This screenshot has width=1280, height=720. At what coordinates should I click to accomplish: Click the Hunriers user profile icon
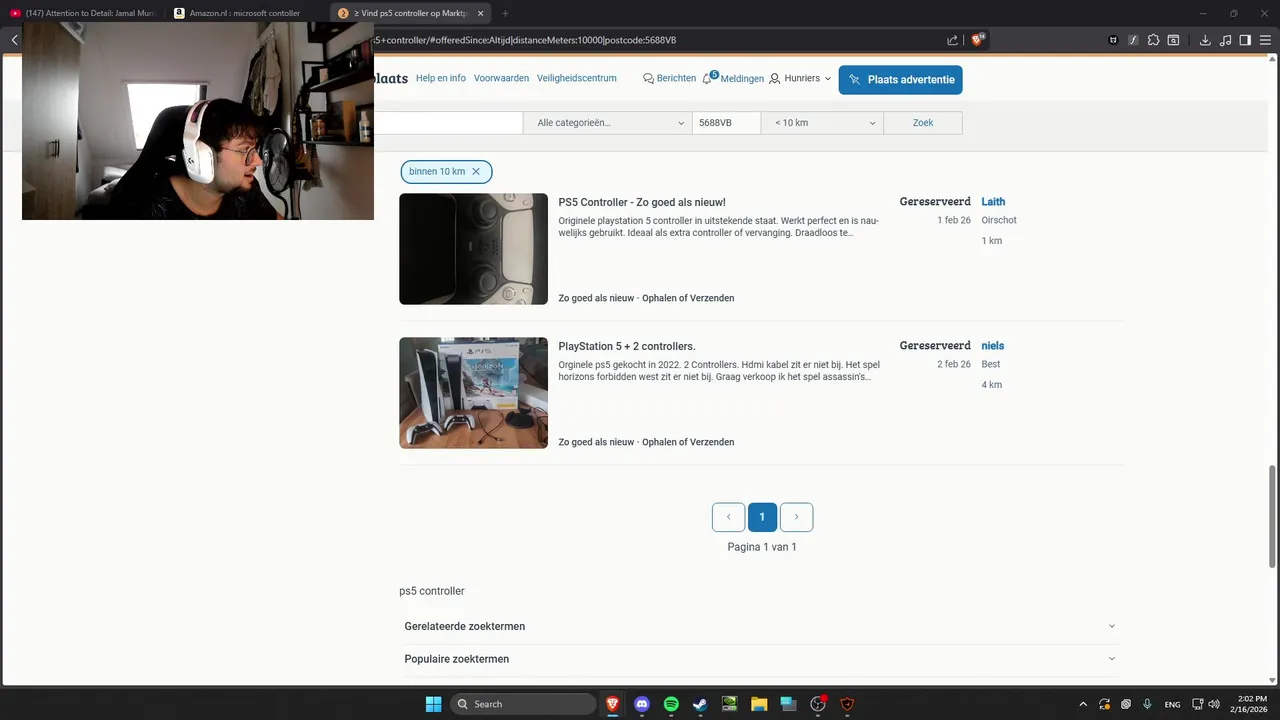coord(775,78)
